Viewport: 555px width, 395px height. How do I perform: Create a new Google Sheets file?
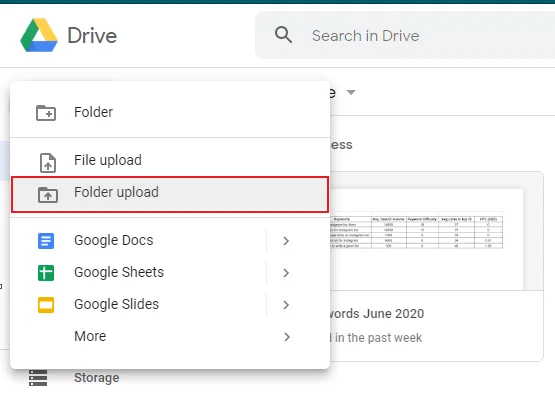[138, 273]
